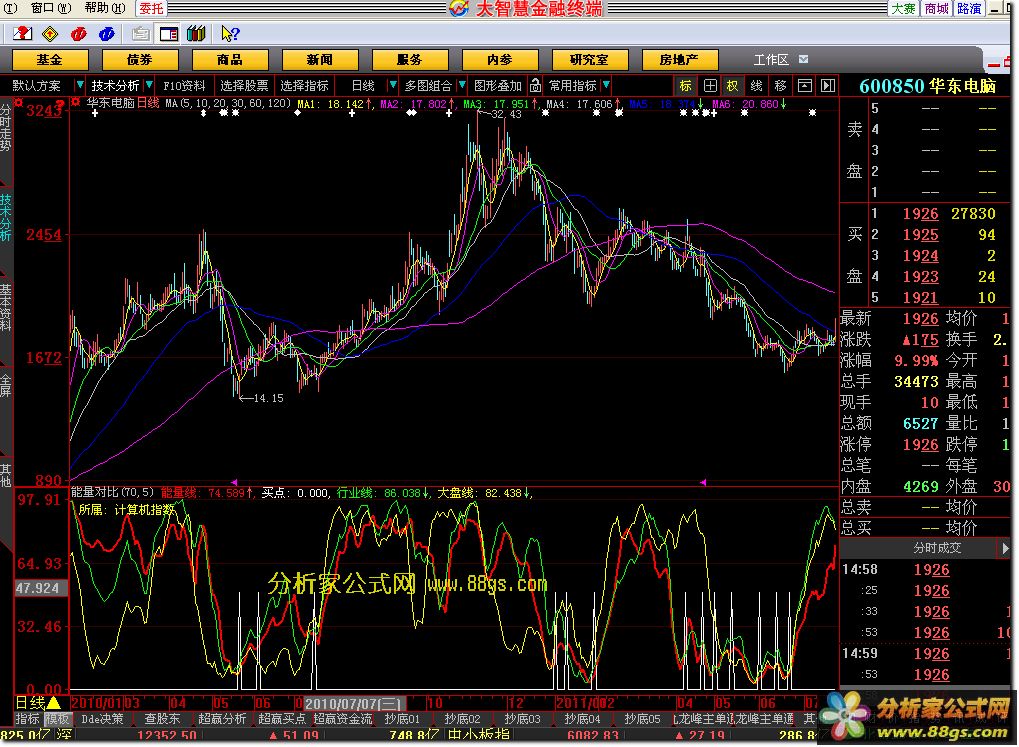Viewport: 1019px width, 747px height.
Task: Click the yellow diamond up-arrow icon
Action: click(x=50, y=33)
